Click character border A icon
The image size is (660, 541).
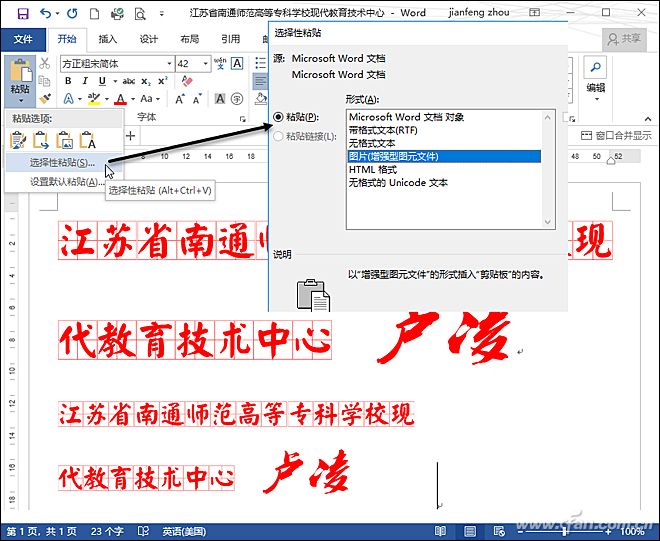click(x=237, y=64)
